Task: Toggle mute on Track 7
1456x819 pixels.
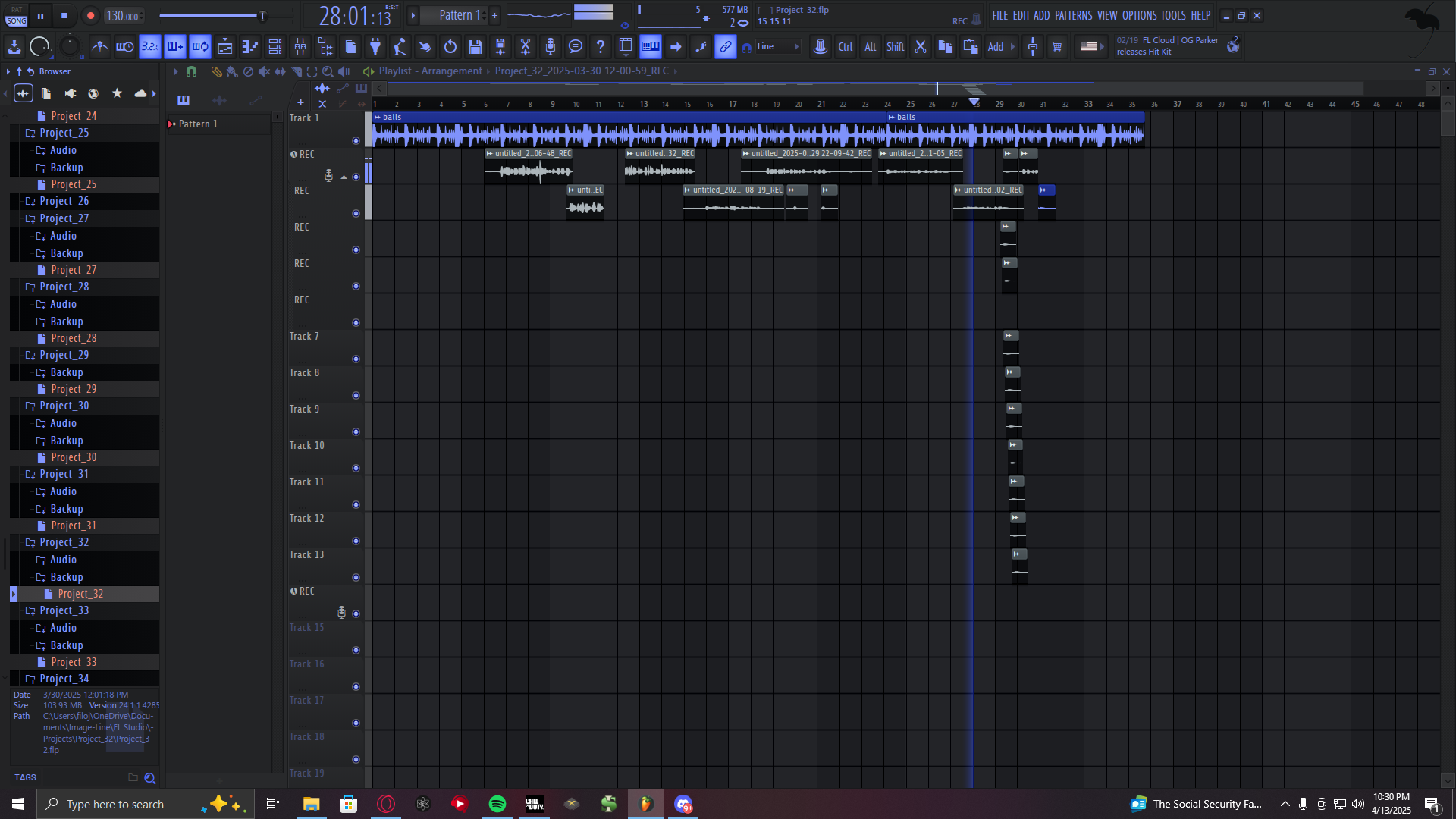Action: click(356, 359)
